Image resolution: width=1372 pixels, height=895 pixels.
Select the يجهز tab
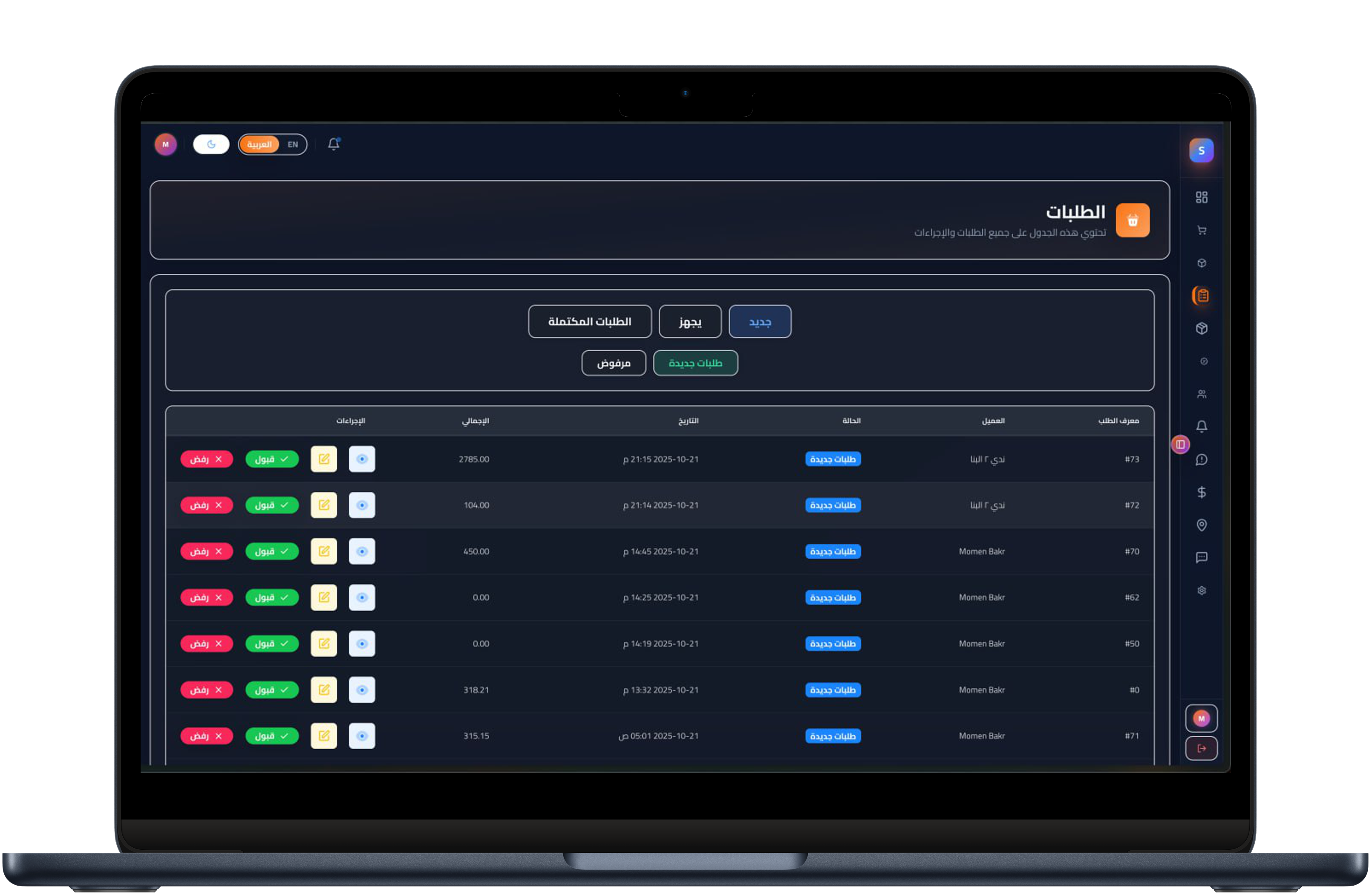(x=690, y=321)
